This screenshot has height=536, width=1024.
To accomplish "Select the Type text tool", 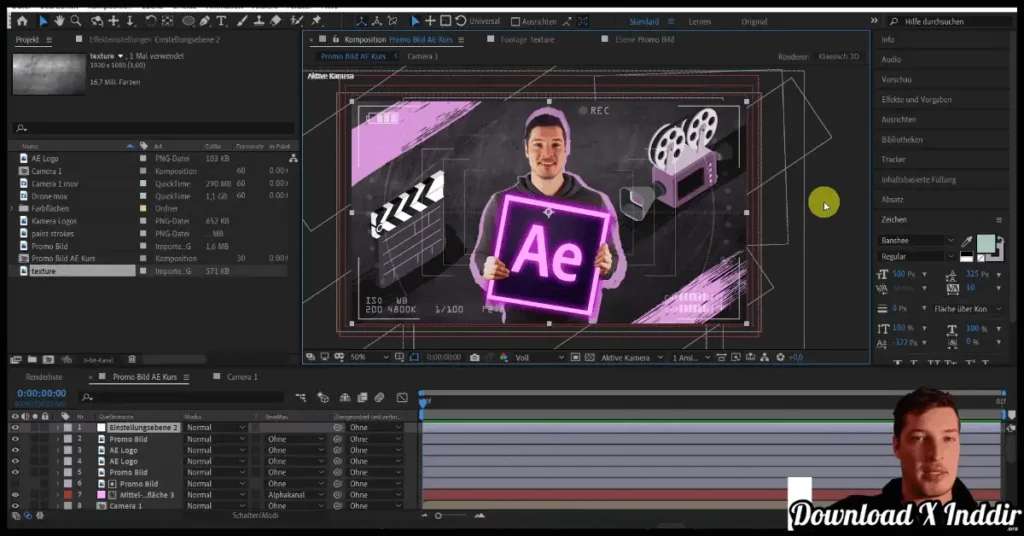I will (221, 21).
